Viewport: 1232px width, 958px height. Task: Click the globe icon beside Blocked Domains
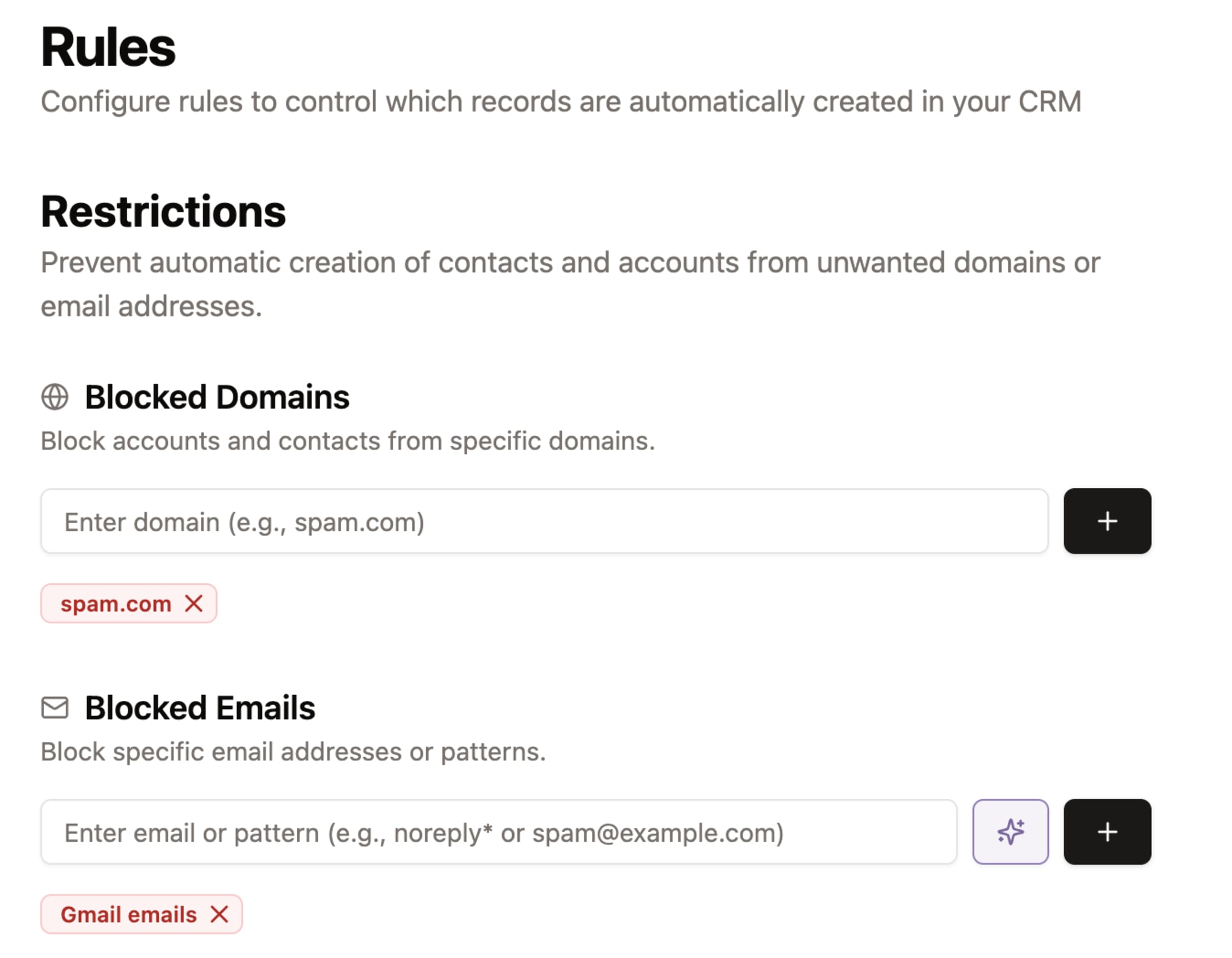pos(55,397)
